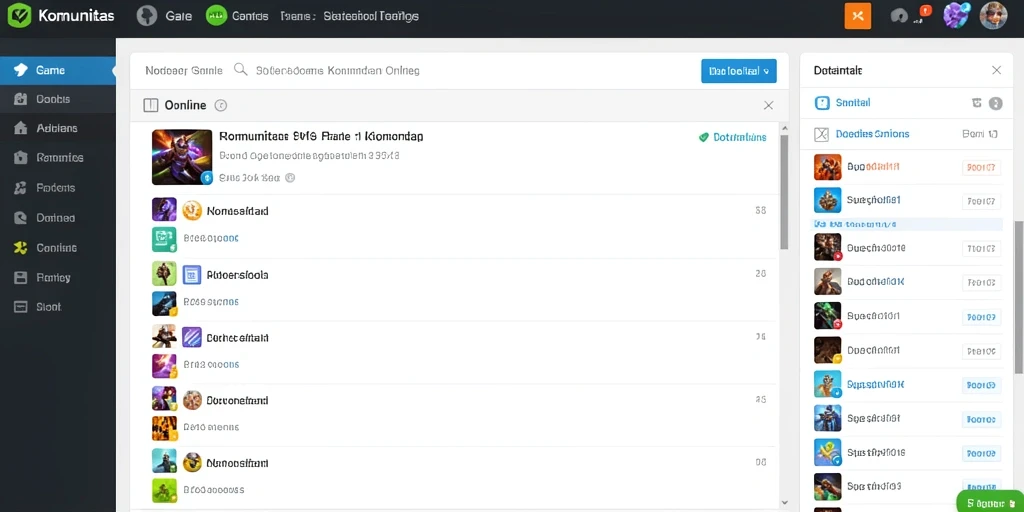The width and height of the screenshot is (1024, 512).
Task: Click the purple gem icon in top bar
Action: [956, 15]
